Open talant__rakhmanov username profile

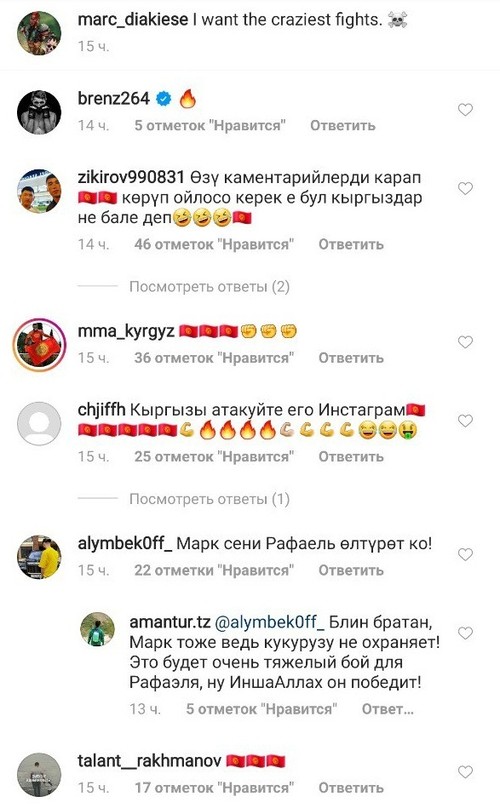point(149,761)
